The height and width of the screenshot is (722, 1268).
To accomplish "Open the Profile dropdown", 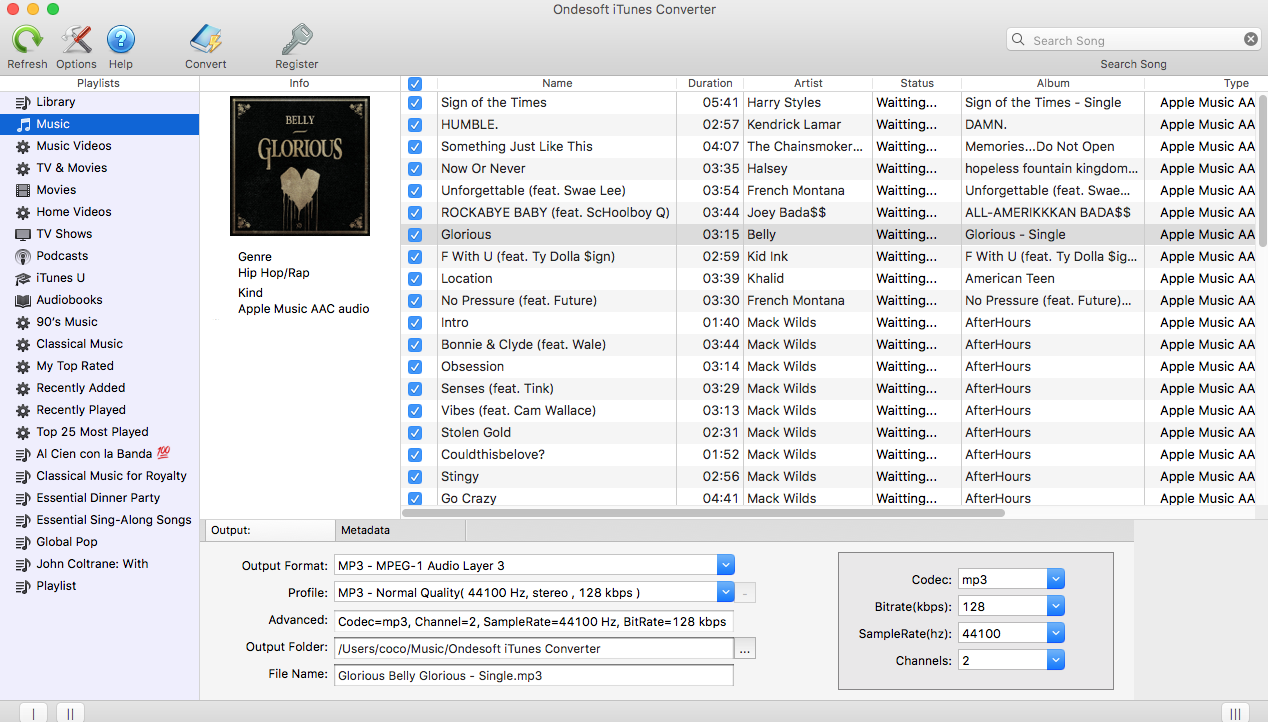I will (x=726, y=592).
